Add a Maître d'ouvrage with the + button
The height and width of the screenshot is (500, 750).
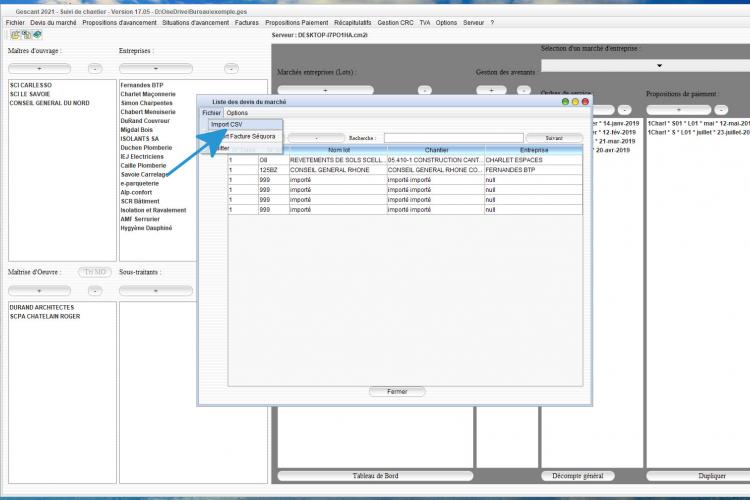click(39, 69)
